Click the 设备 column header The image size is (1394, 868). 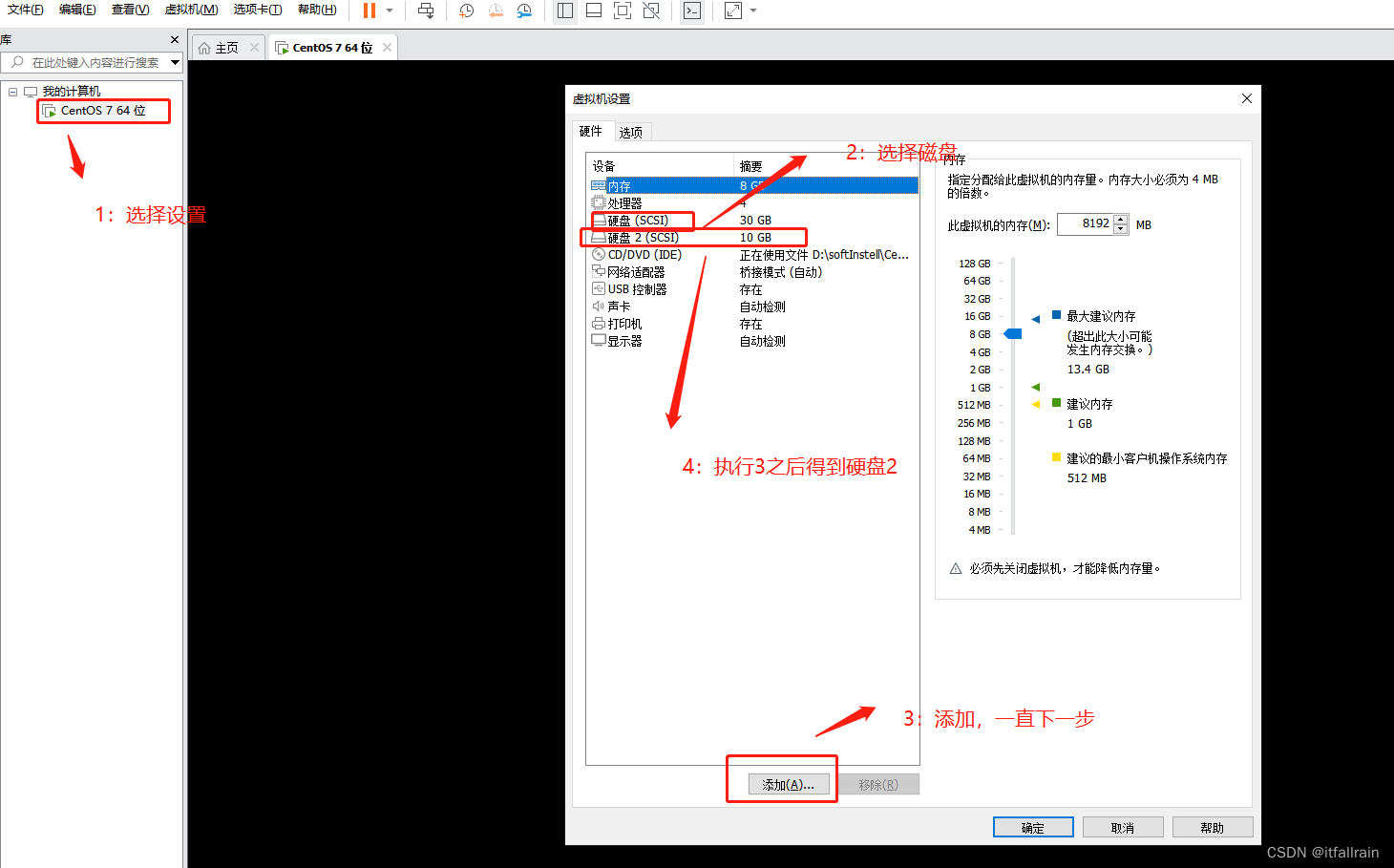coord(660,165)
